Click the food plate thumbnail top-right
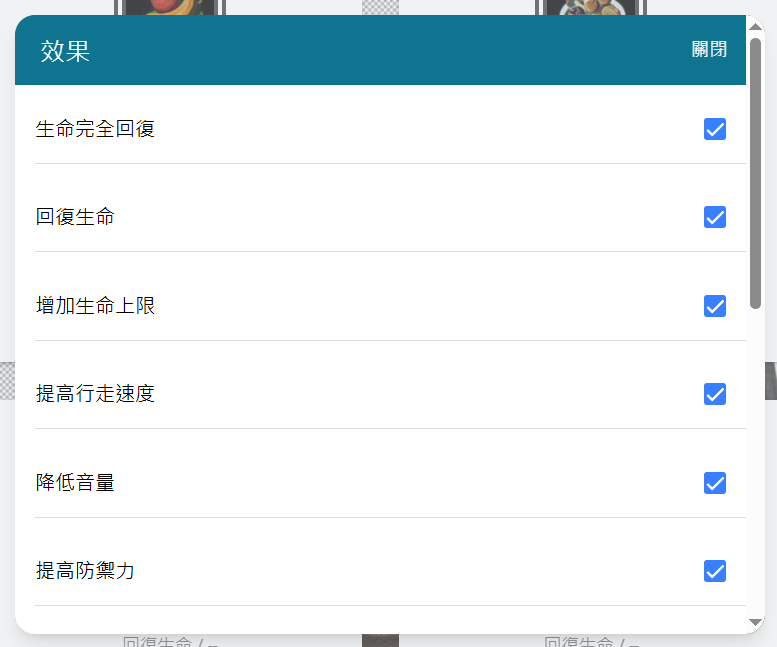Image resolution: width=777 pixels, height=647 pixels. point(591,7)
